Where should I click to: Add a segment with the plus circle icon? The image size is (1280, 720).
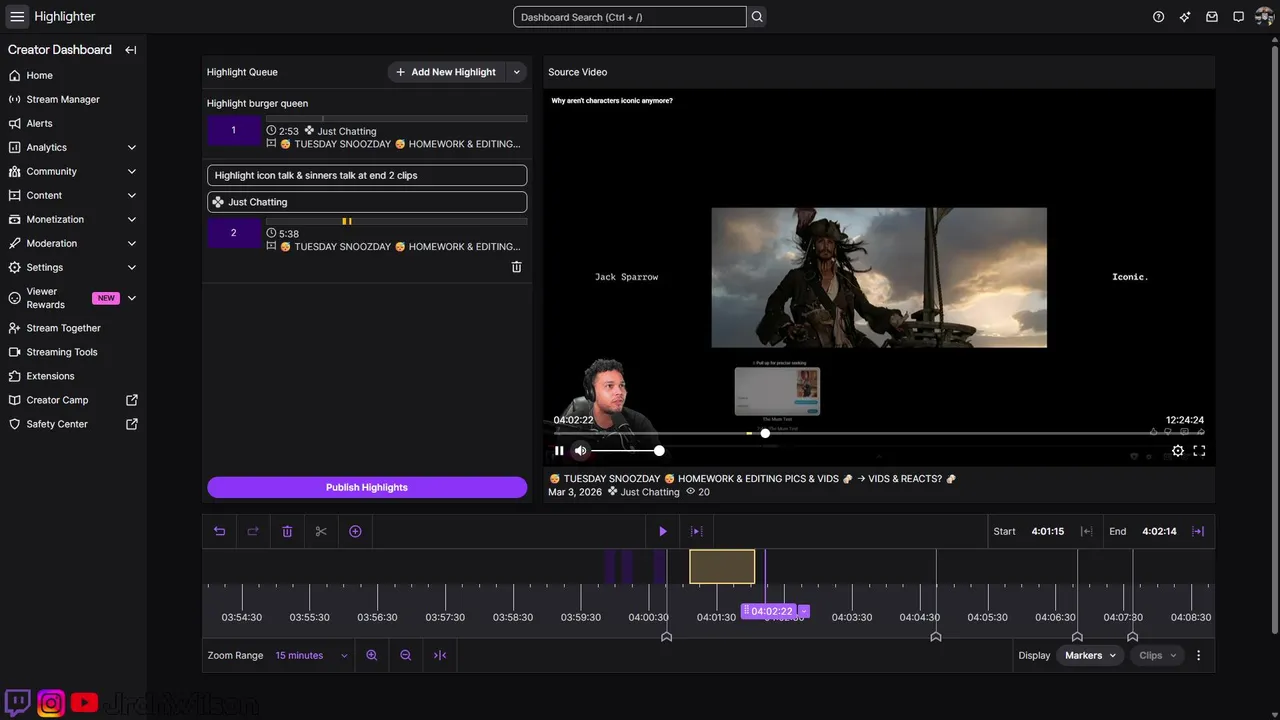355,531
